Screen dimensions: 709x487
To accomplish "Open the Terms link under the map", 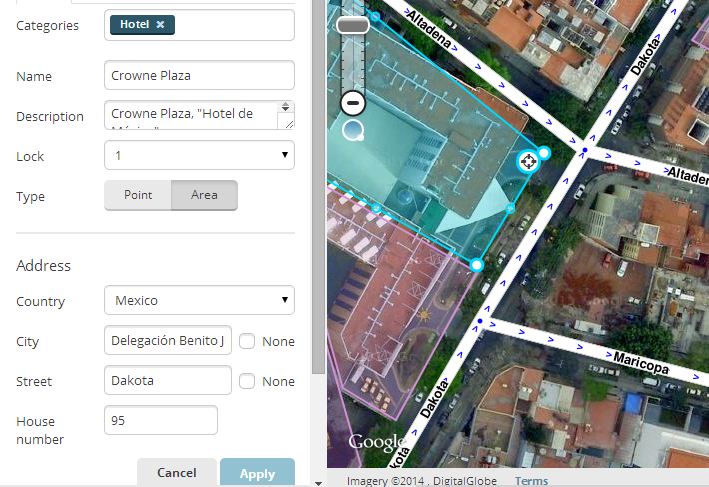I will tap(531, 481).
